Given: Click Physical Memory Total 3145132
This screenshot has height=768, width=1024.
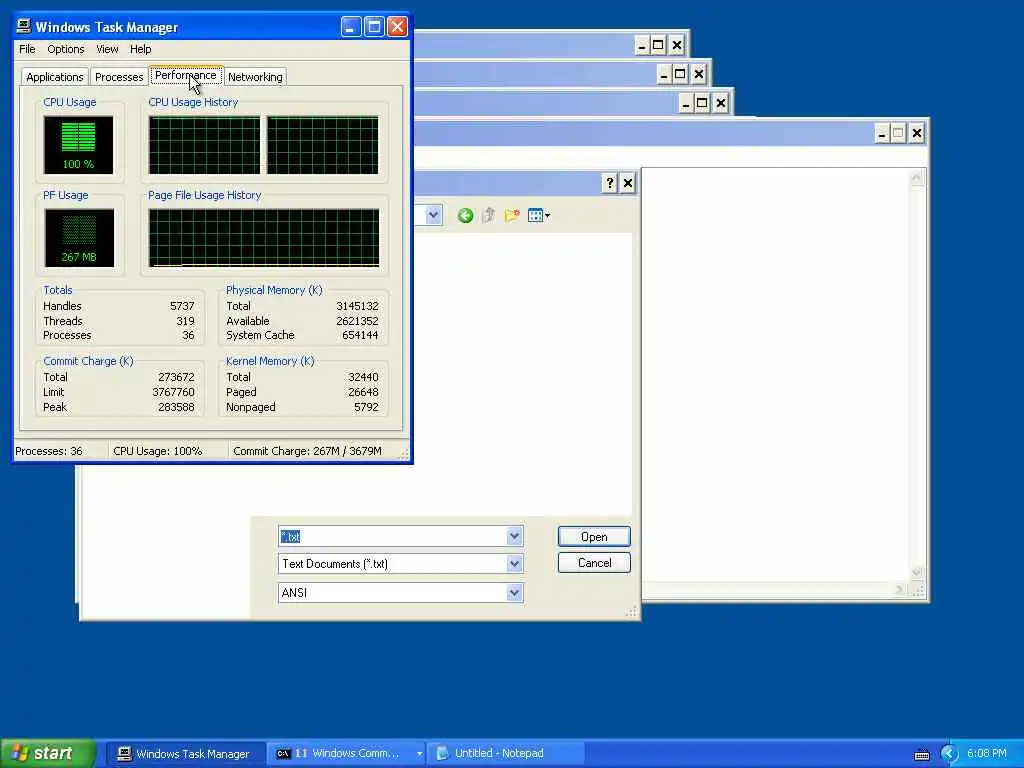Looking at the screenshot, I should pyautogui.click(x=357, y=306).
